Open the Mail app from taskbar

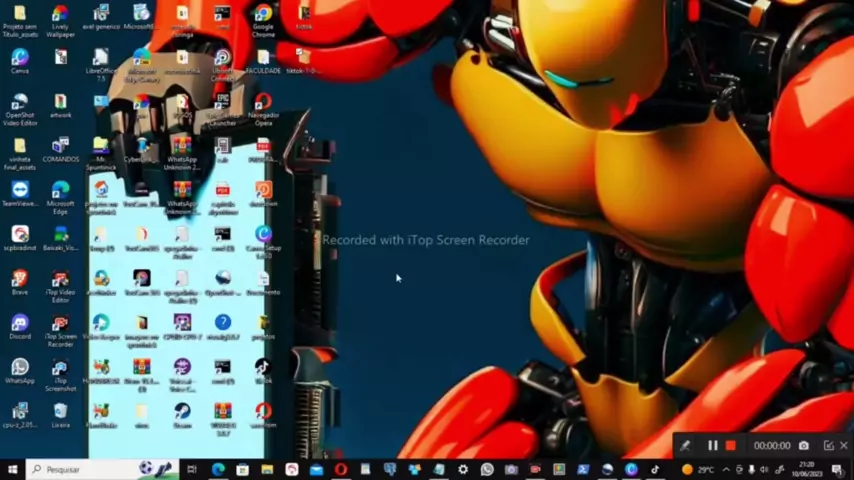316,469
